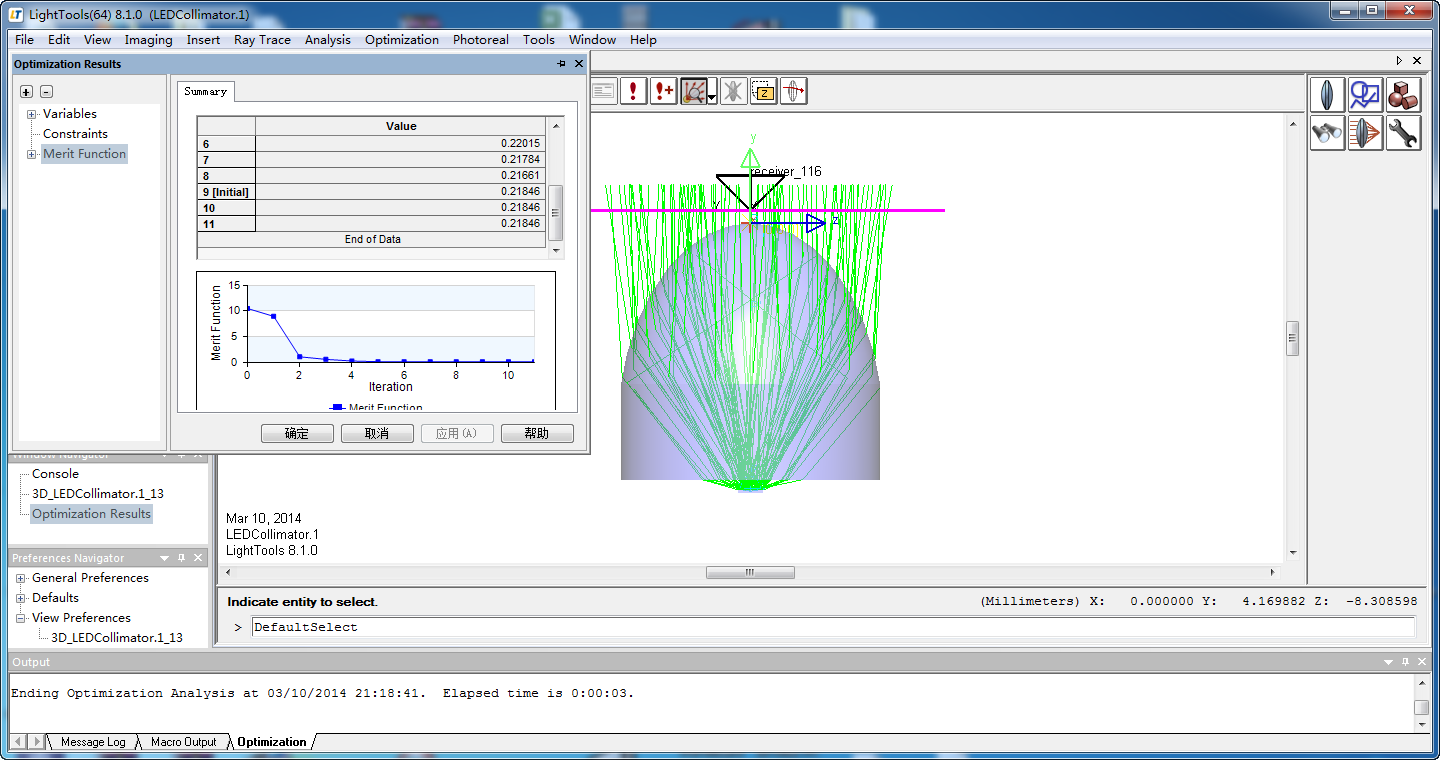Select 3D_LEDCollimator.1_13 in Window Navigator
This screenshot has height=760, width=1440.
pos(98,494)
